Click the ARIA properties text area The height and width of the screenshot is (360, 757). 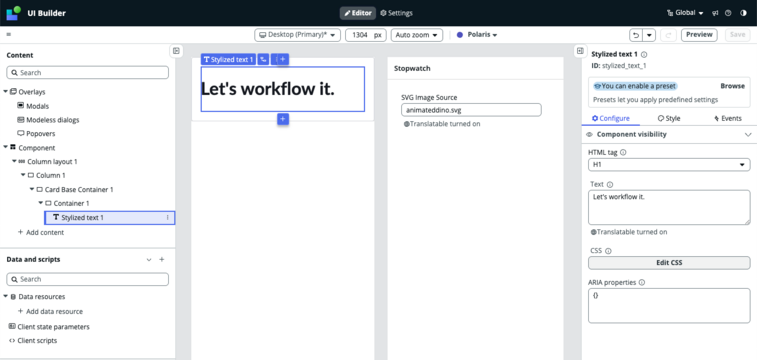pos(669,305)
